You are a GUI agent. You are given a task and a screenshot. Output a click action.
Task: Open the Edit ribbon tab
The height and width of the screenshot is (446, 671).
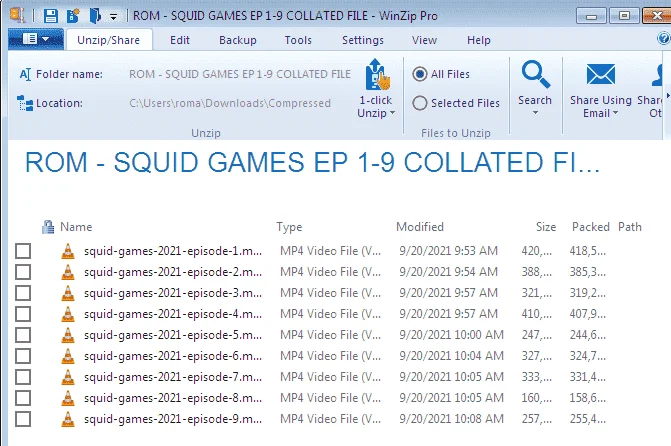180,40
